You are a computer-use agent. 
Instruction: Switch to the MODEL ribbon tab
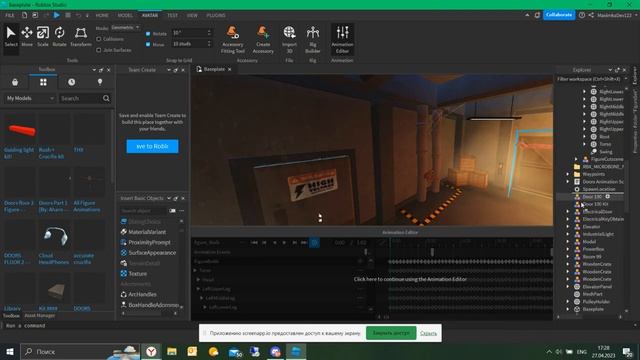(125, 15)
